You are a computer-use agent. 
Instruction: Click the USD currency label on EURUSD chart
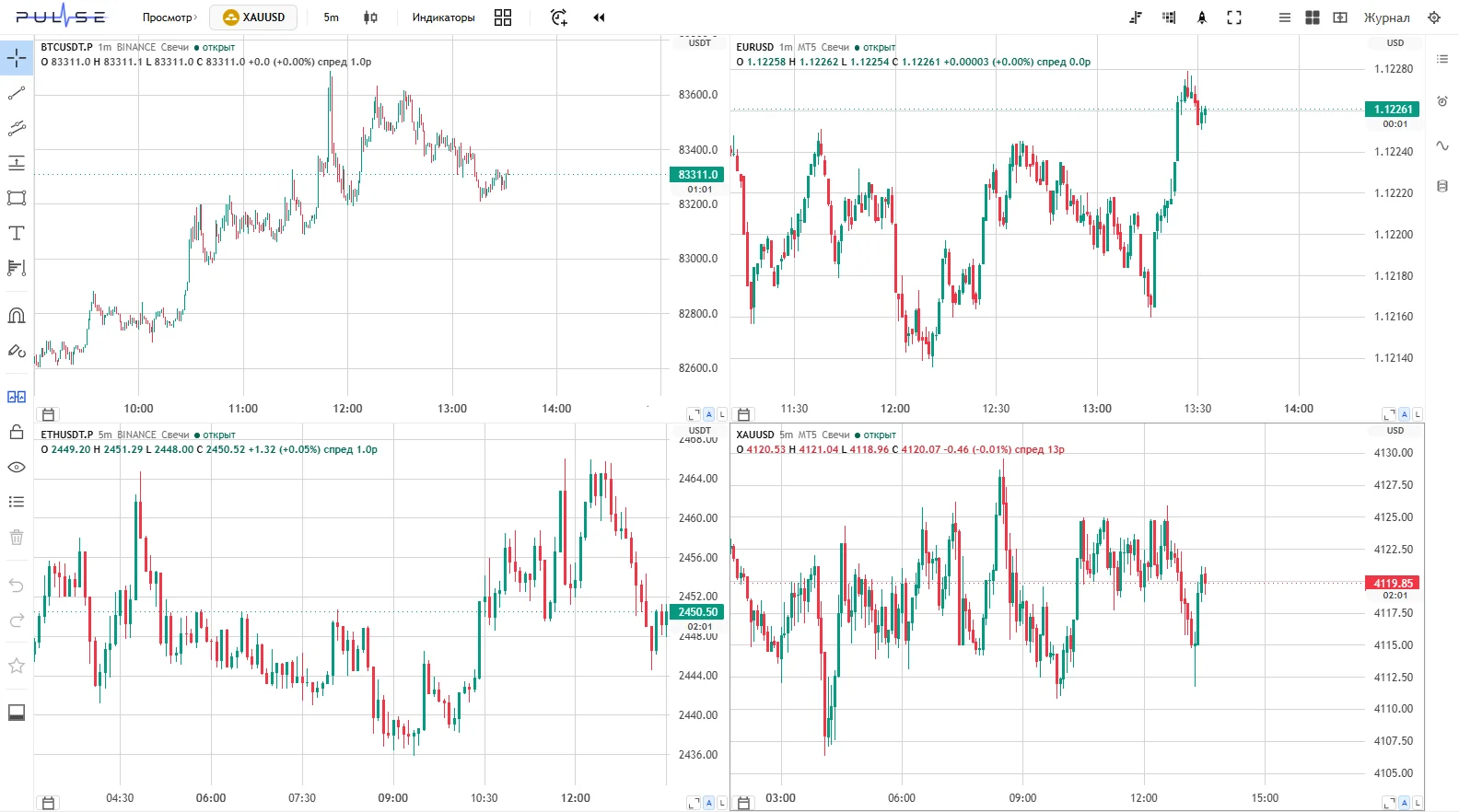point(1395,43)
